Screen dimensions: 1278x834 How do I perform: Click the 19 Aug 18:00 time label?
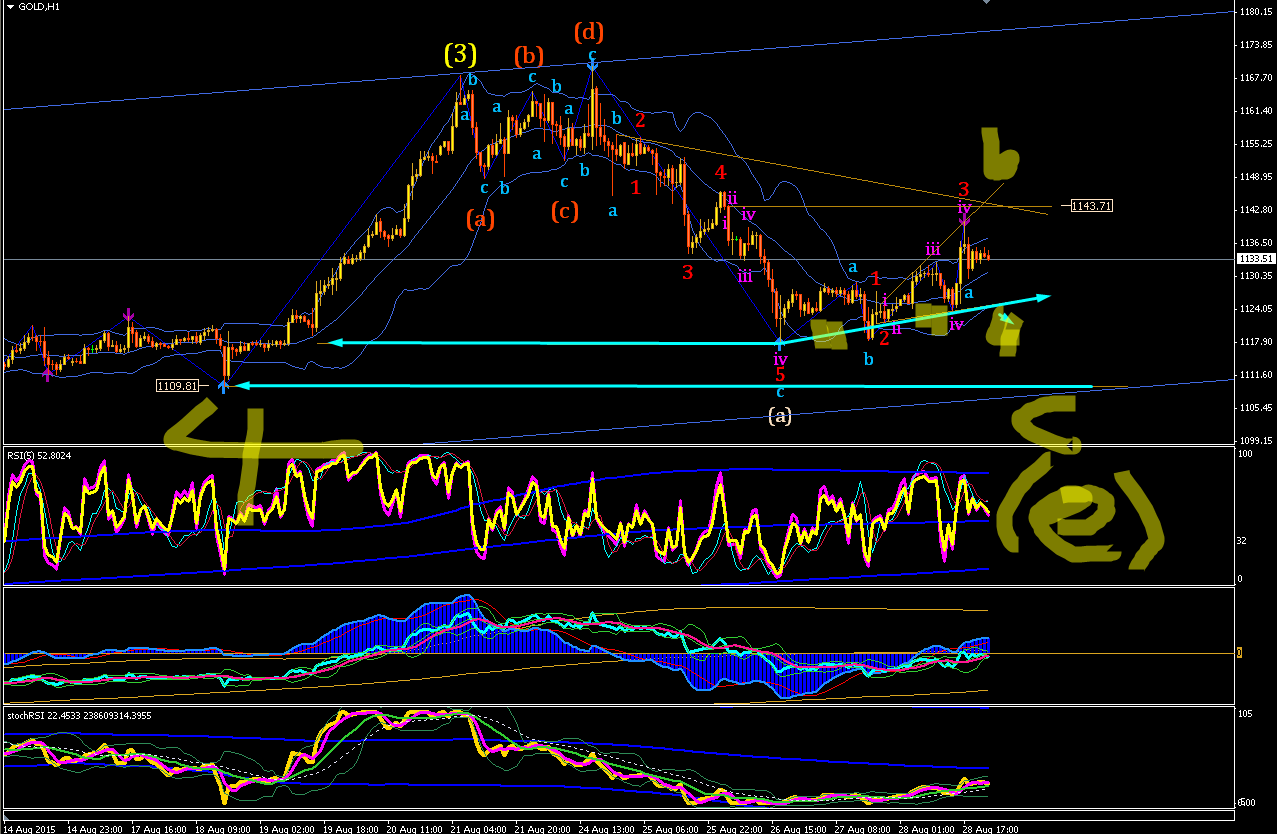pos(351,828)
